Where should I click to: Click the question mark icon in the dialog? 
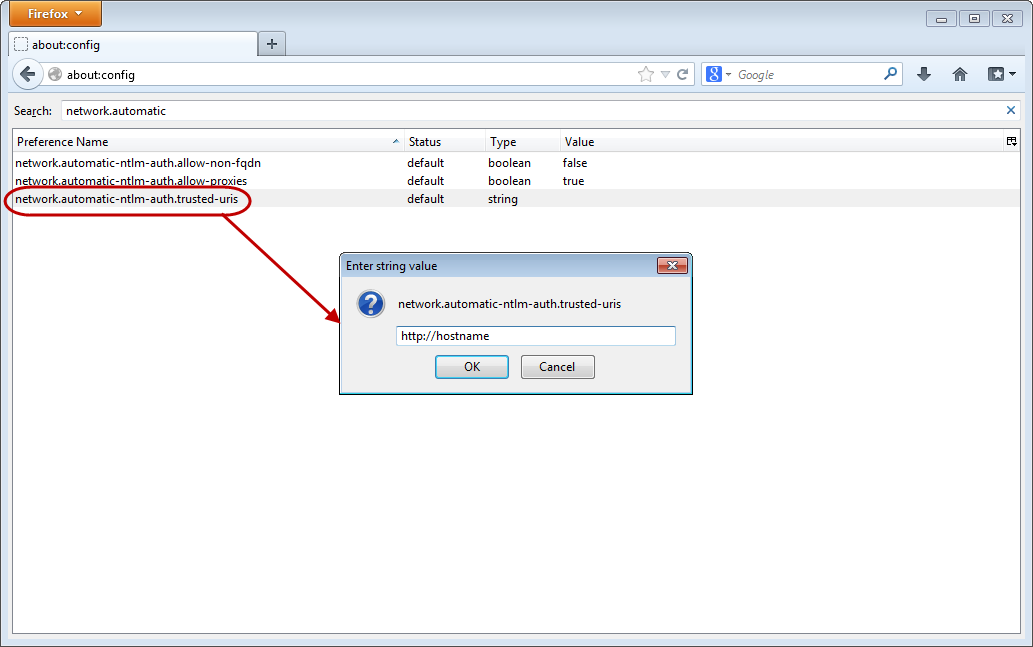[x=370, y=303]
